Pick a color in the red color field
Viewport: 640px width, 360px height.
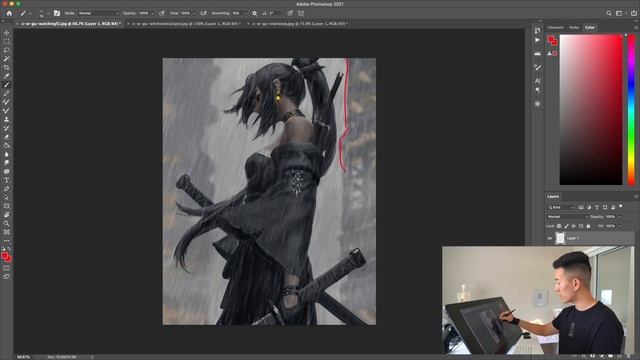coord(591,109)
